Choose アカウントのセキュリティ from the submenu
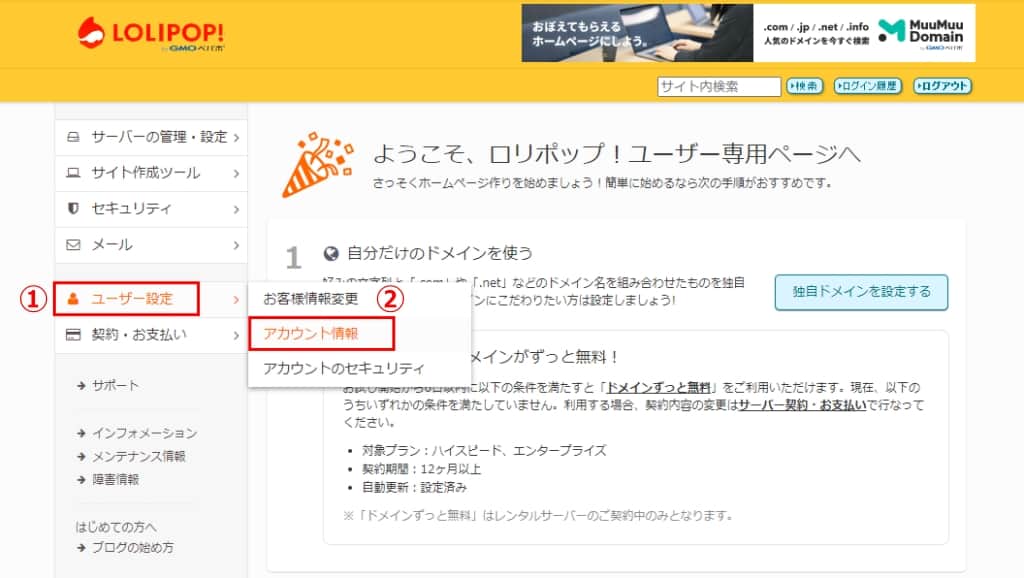This screenshot has width=1024, height=578. pos(344,368)
